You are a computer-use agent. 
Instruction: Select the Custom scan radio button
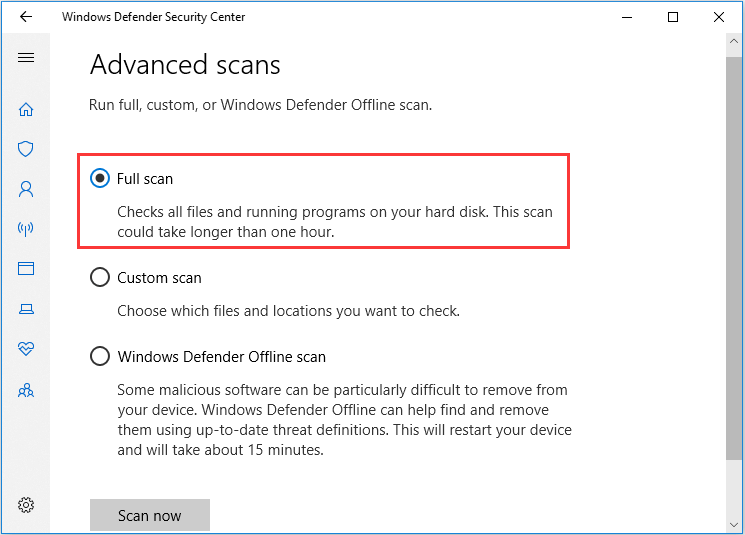click(100, 277)
